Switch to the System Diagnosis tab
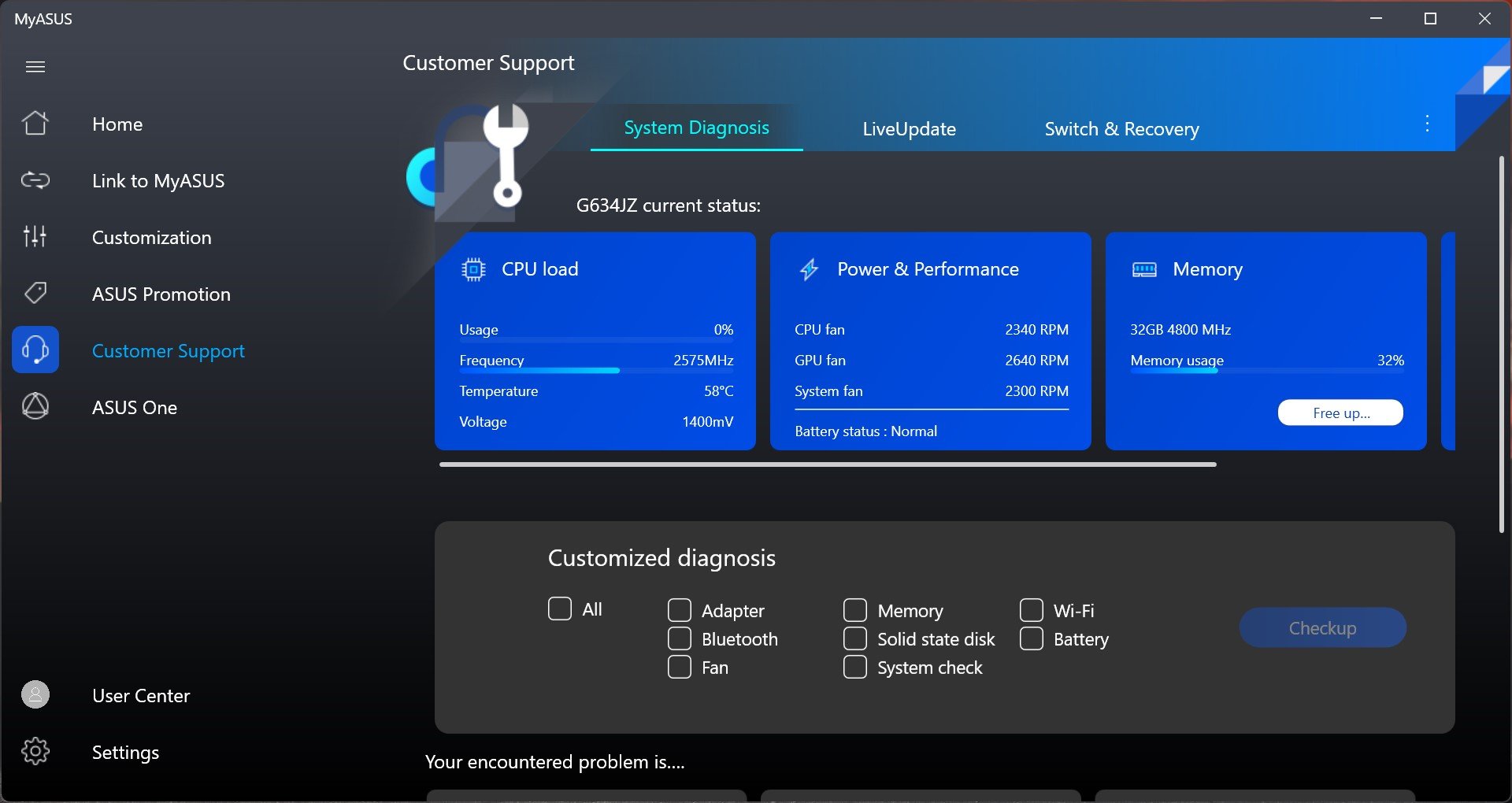Viewport: 1512px width, 803px height. (696, 128)
